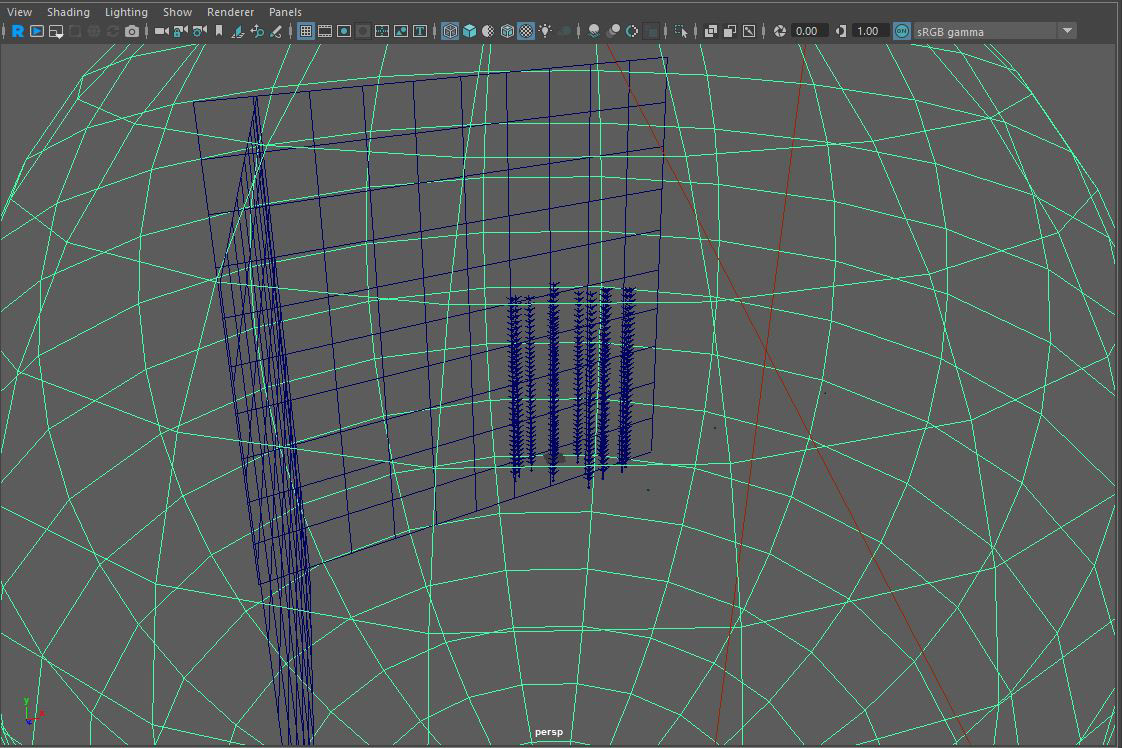Toggle Isolate Select icon
1122x748 pixels.
coord(680,31)
